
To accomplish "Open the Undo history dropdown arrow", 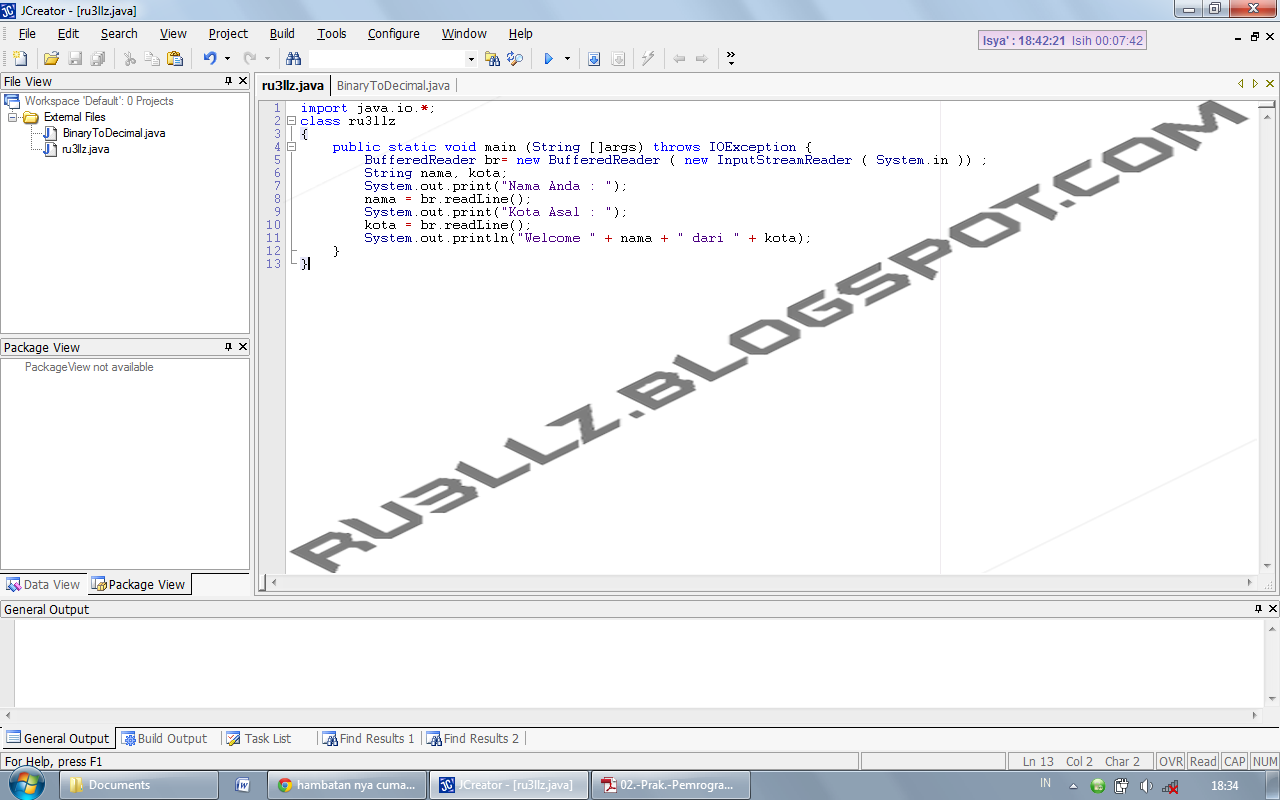I will click(x=227, y=58).
